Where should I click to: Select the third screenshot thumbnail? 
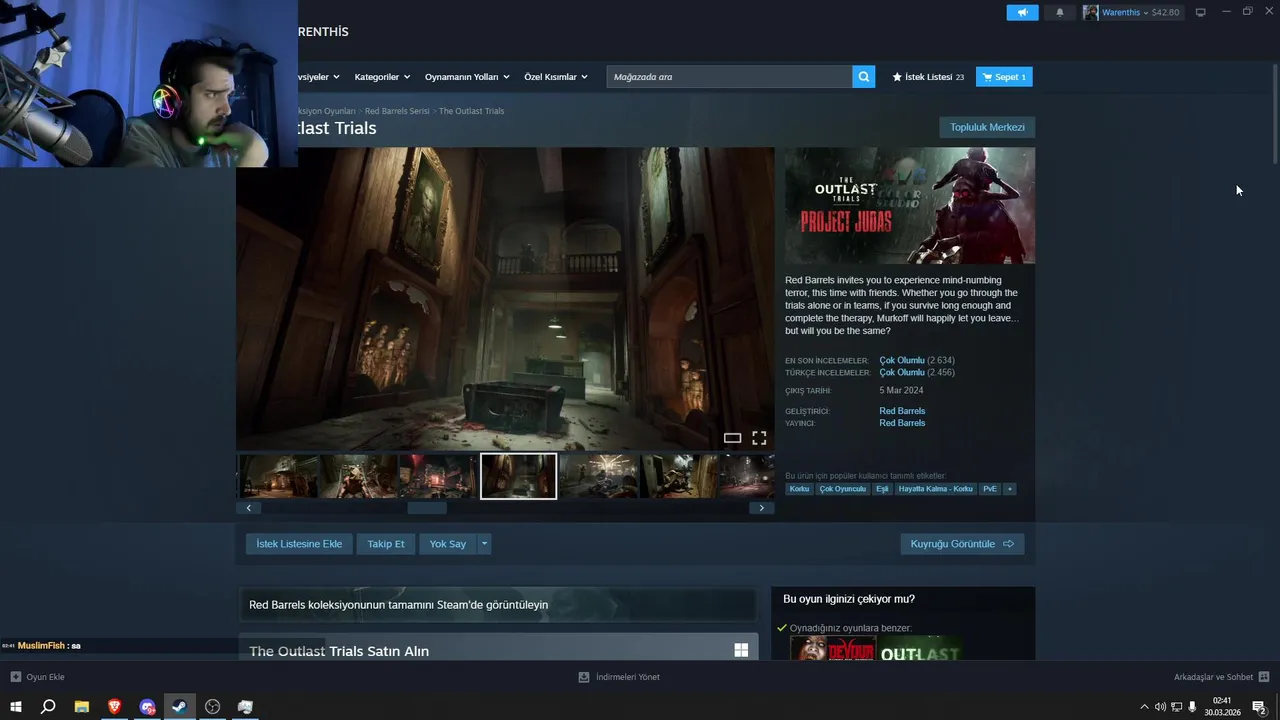tap(438, 476)
